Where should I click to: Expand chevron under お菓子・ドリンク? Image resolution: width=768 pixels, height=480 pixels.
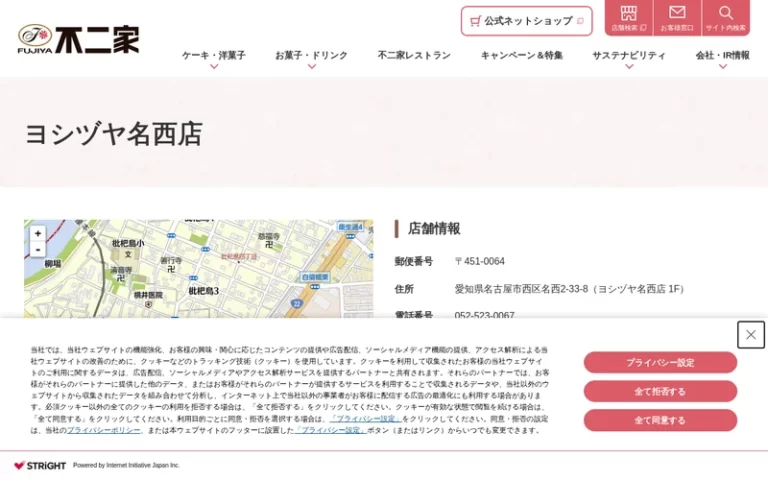click(312, 67)
